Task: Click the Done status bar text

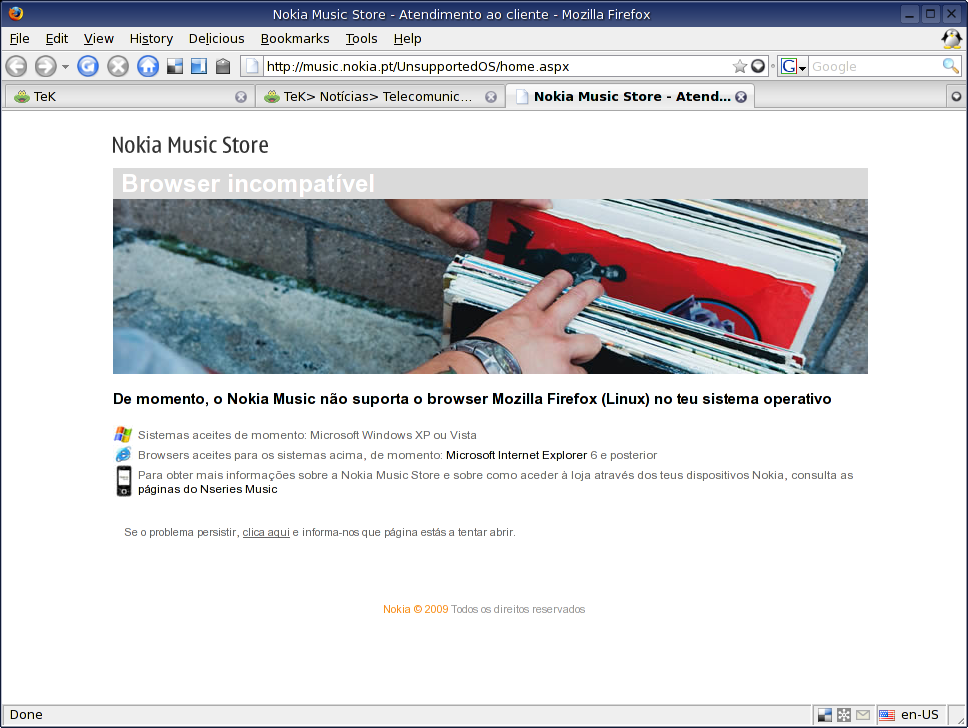Action: [x=26, y=714]
